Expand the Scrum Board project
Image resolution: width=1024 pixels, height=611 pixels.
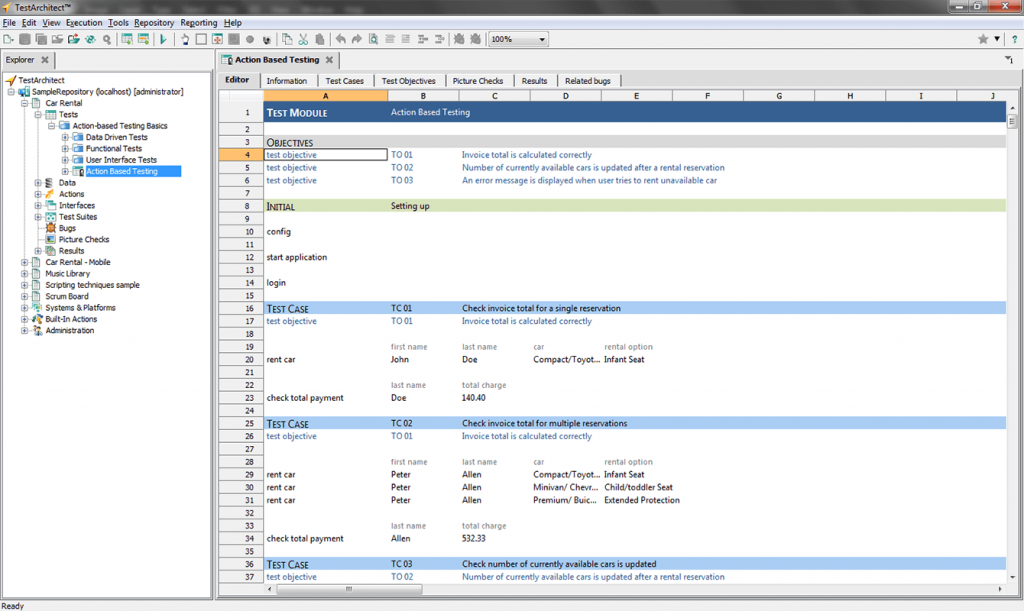point(24,296)
